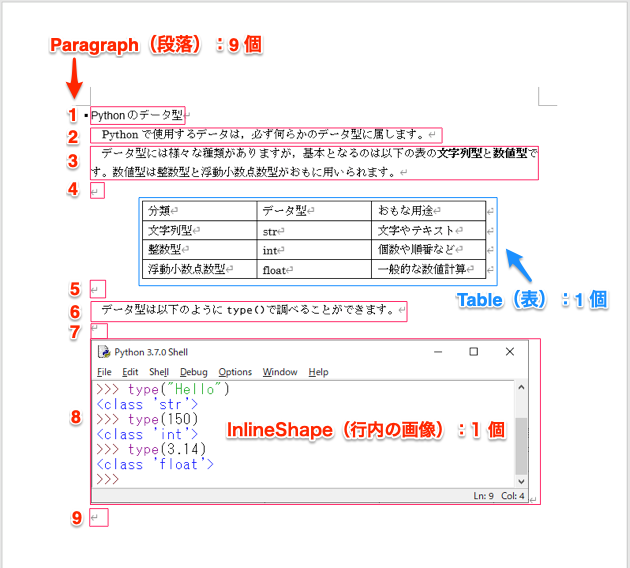The height and width of the screenshot is (568, 630).
Task: Maximize the Python 3.7.0 Shell window
Action: 474,352
